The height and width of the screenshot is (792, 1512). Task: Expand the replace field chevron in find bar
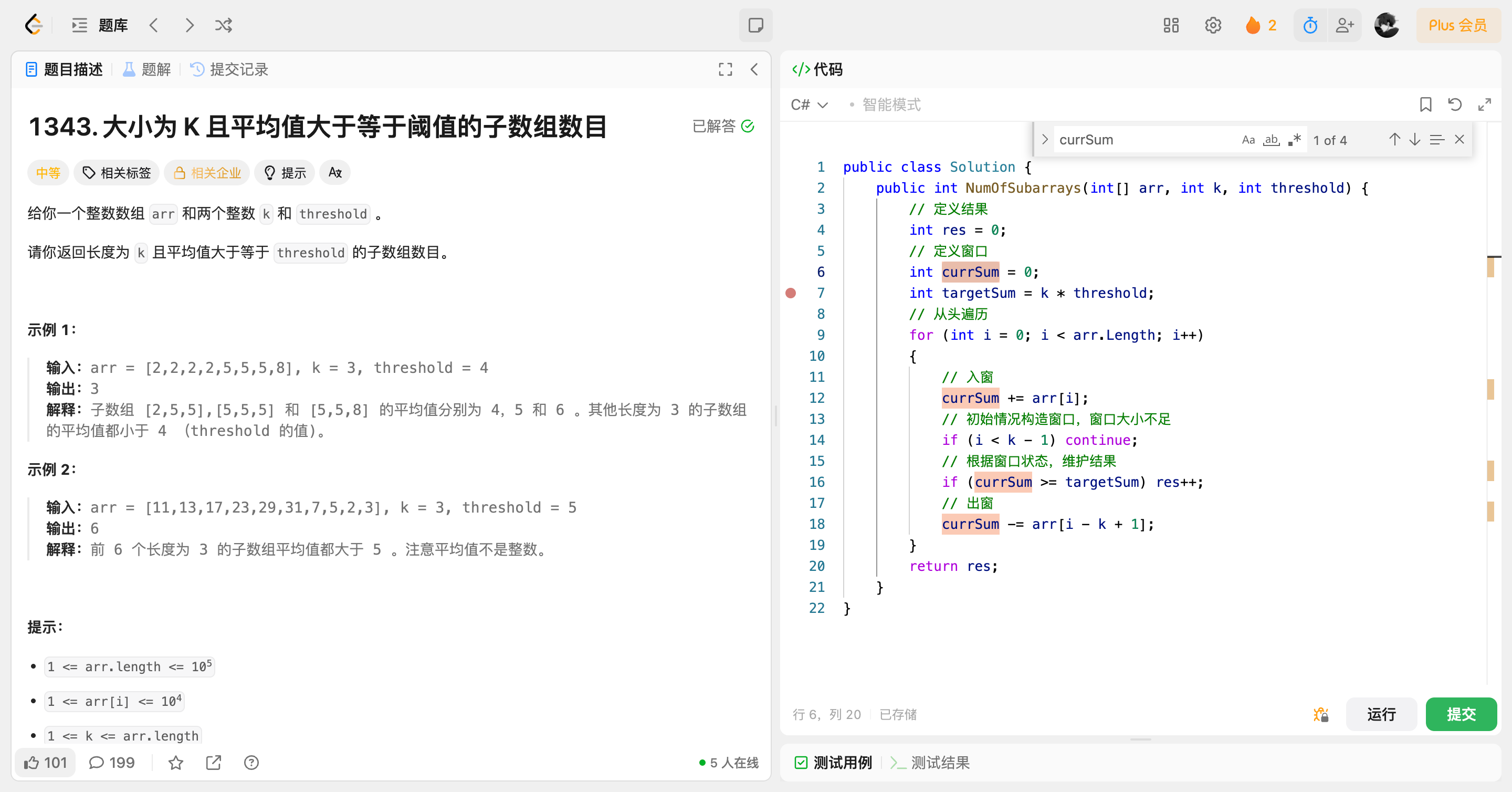(1044, 140)
